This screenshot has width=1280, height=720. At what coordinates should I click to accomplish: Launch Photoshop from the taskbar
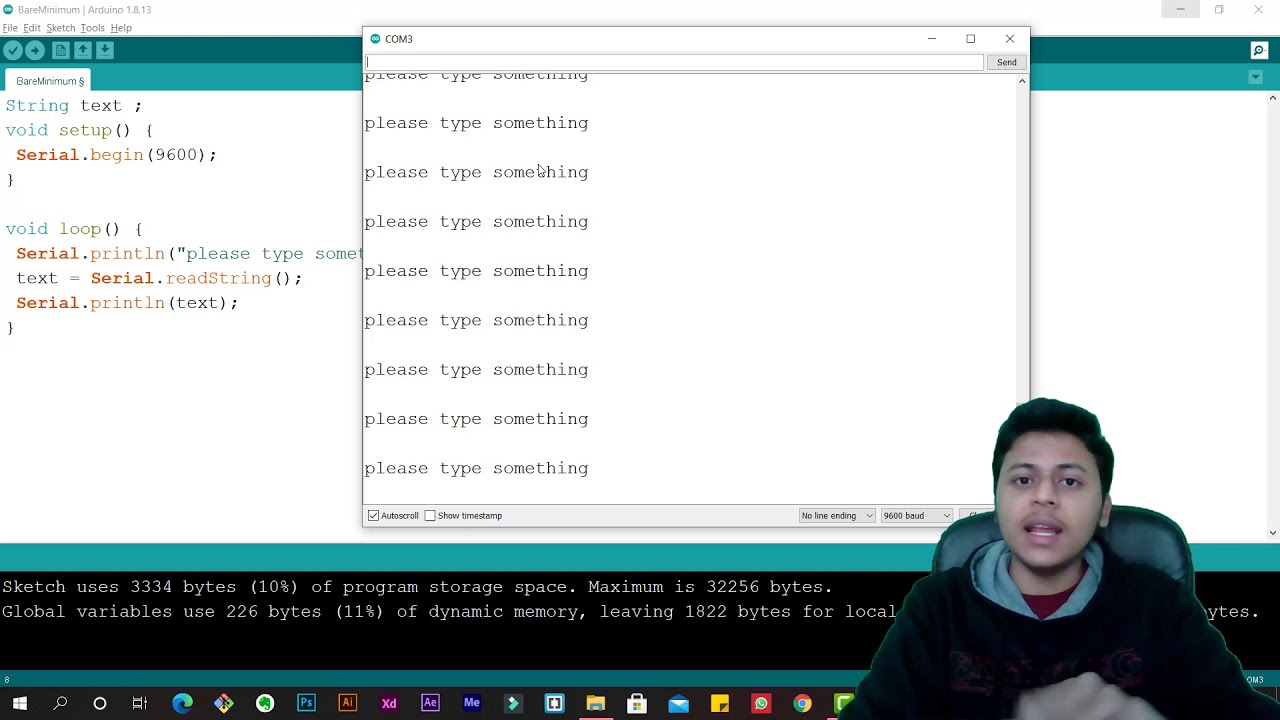click(306, 704)
